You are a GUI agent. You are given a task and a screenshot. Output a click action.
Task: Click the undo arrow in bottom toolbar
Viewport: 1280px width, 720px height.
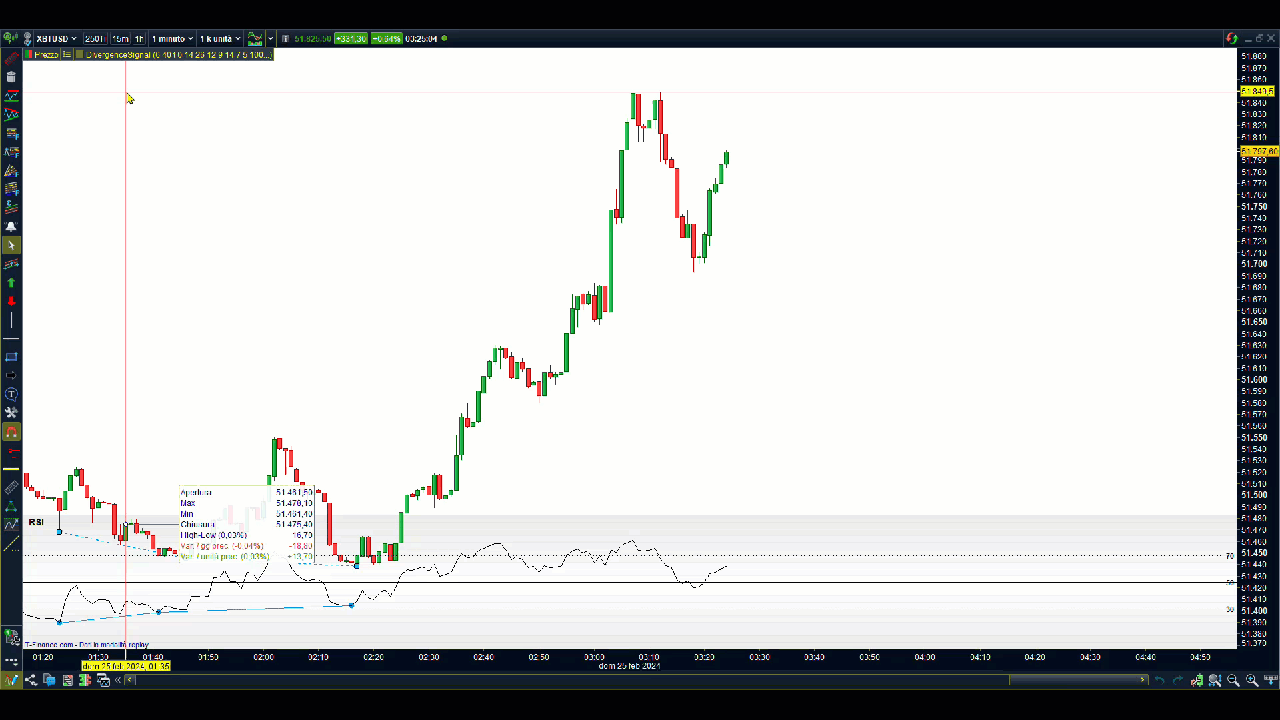(x=1159, y=680)
